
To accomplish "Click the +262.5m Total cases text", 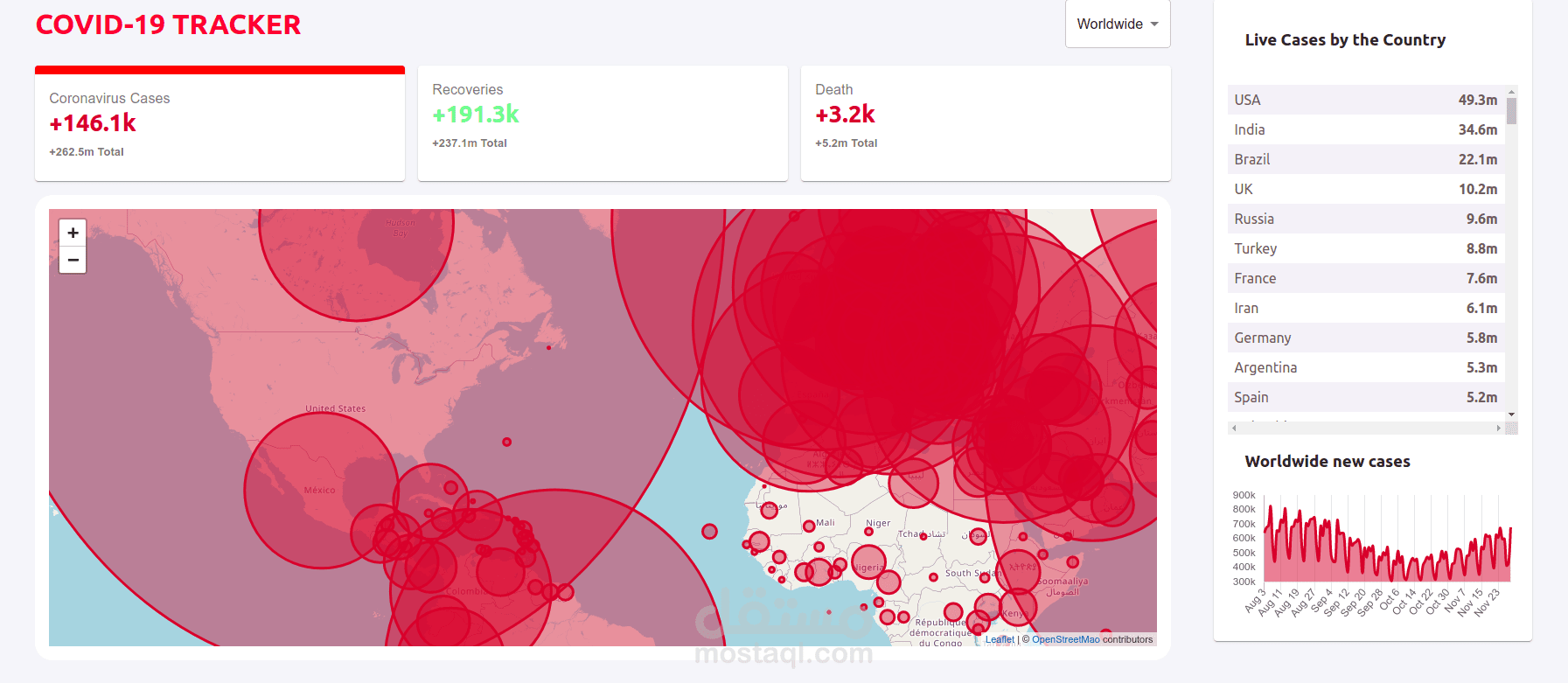I will [87, 152].
